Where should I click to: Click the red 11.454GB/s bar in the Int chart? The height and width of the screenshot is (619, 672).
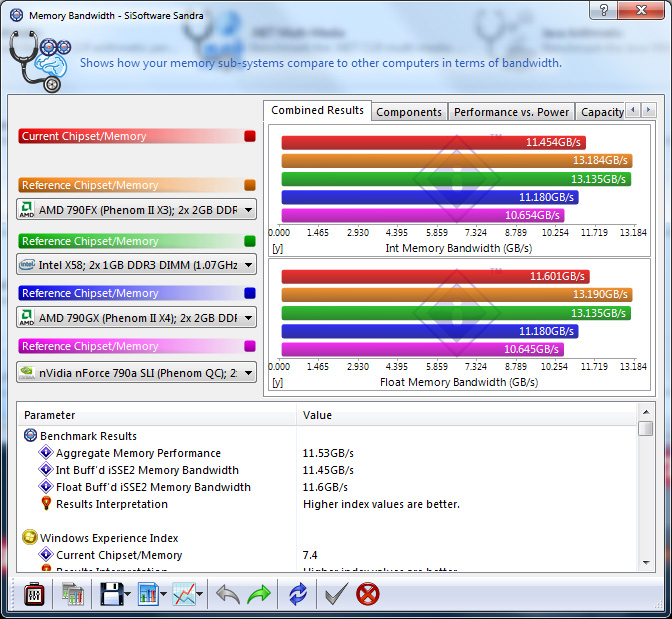pos(433,142)
